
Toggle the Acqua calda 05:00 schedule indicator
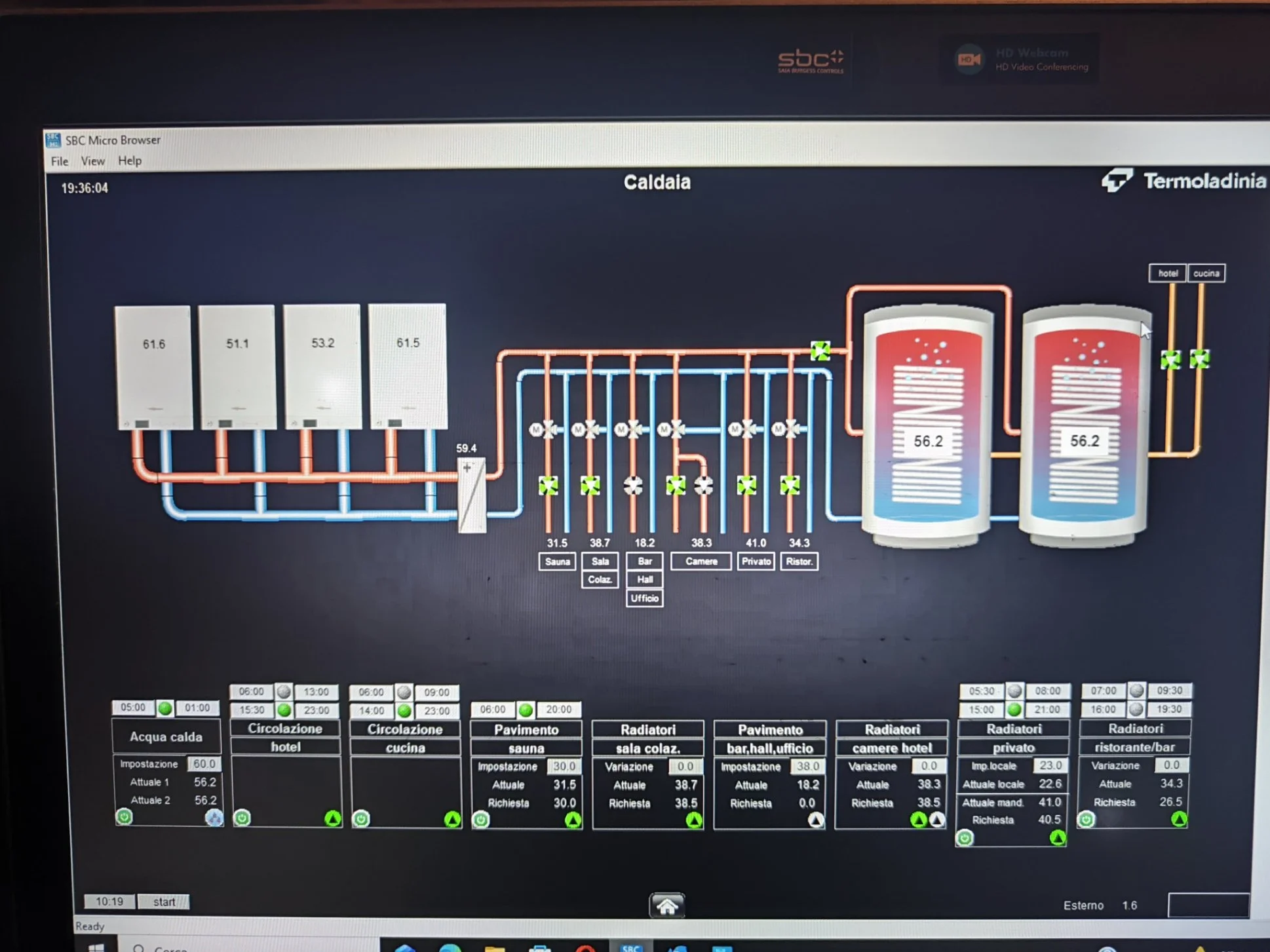pos(165,708)
